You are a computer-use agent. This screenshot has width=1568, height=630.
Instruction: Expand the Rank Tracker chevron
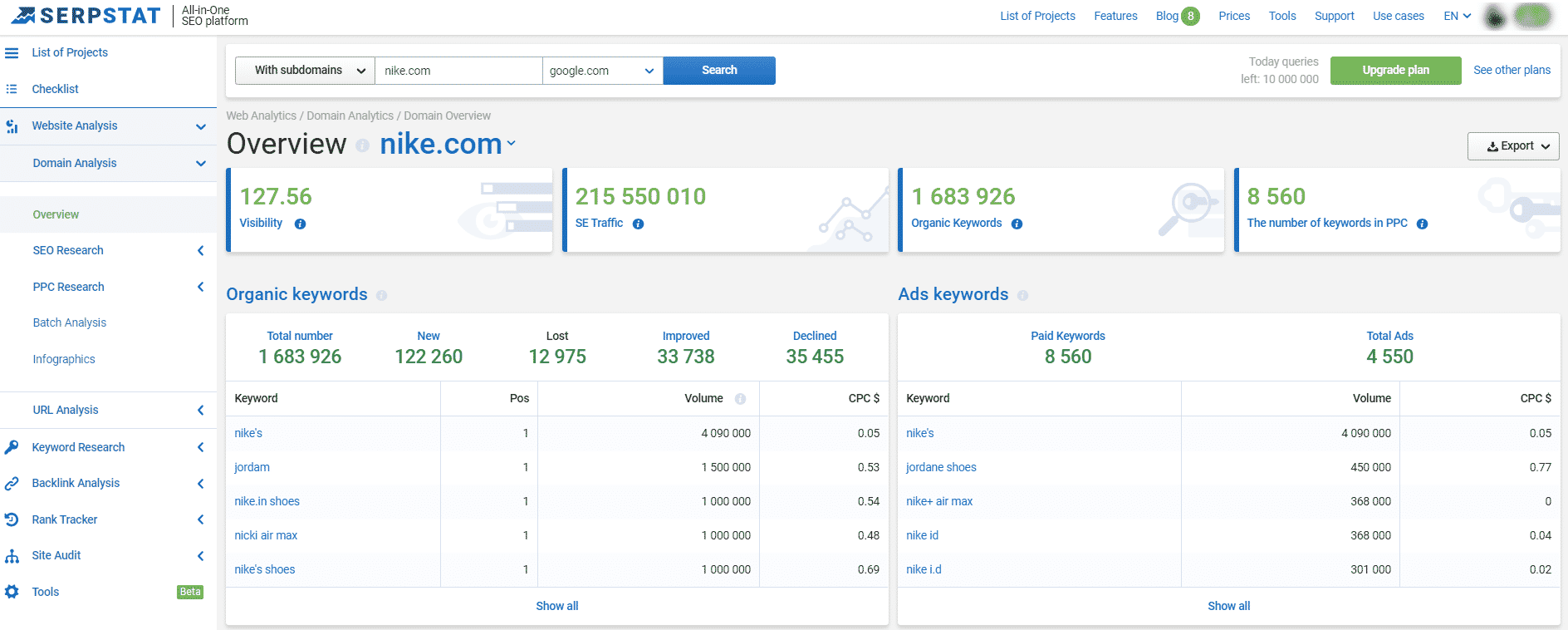click(x=200, y=519)
